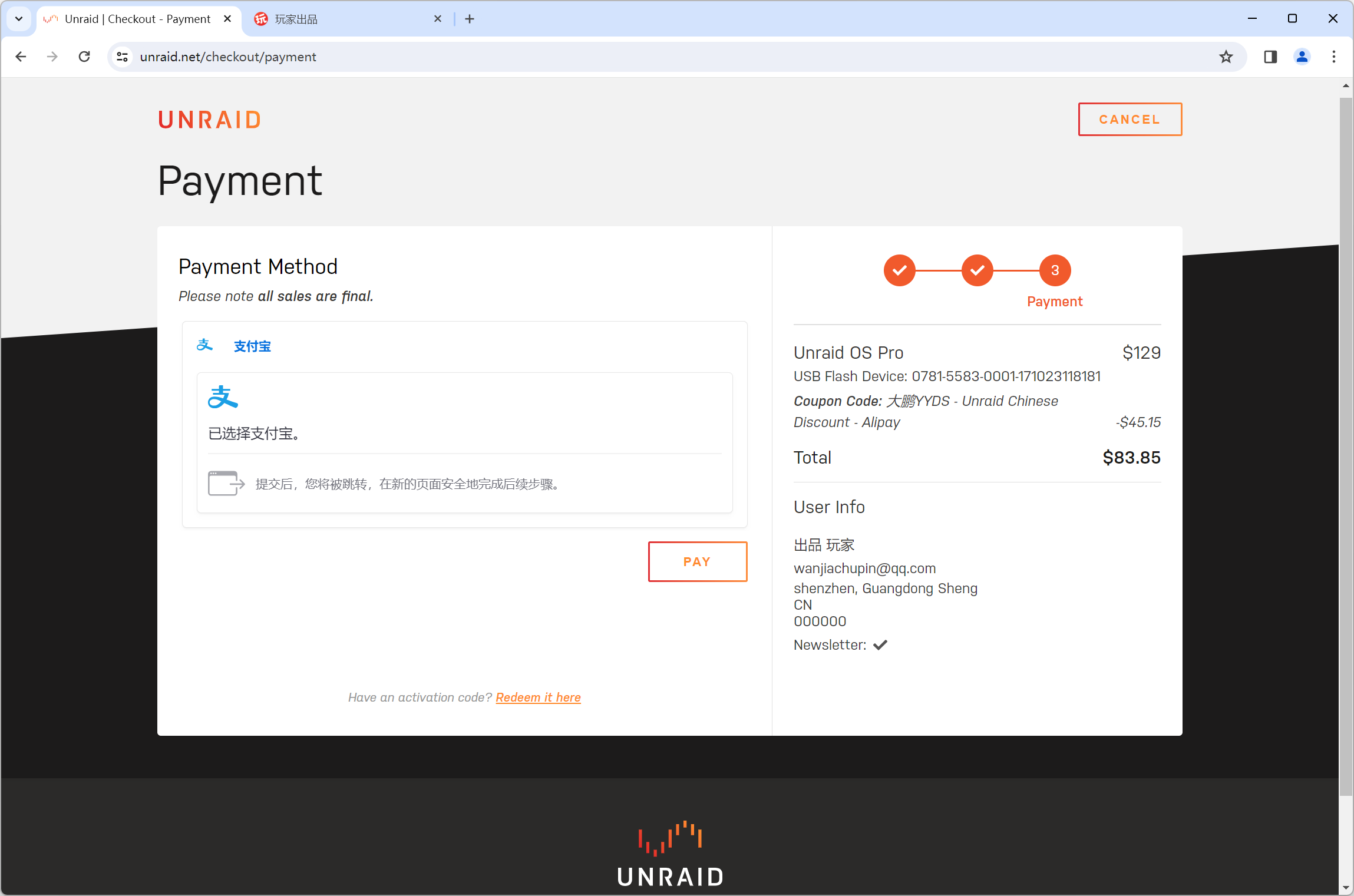Bookmark this page with the star icon
The image size is (1354, 896).
tap(1226, 57)
